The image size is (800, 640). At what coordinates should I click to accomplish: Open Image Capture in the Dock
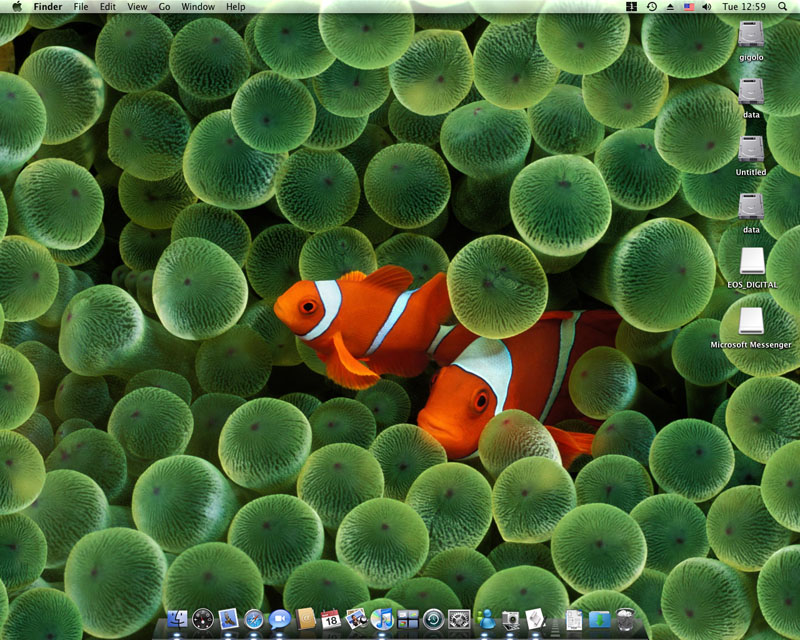point(510,619)
